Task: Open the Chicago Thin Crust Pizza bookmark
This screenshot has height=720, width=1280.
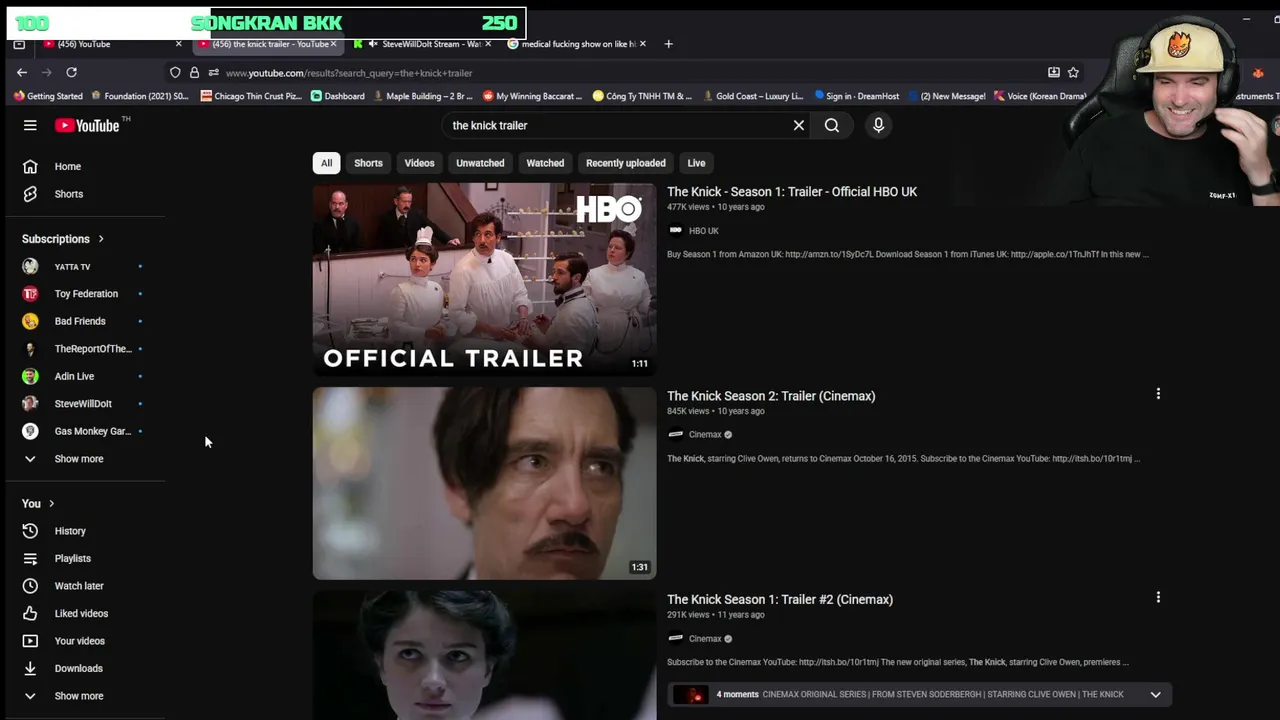Action: pos(251,96)
